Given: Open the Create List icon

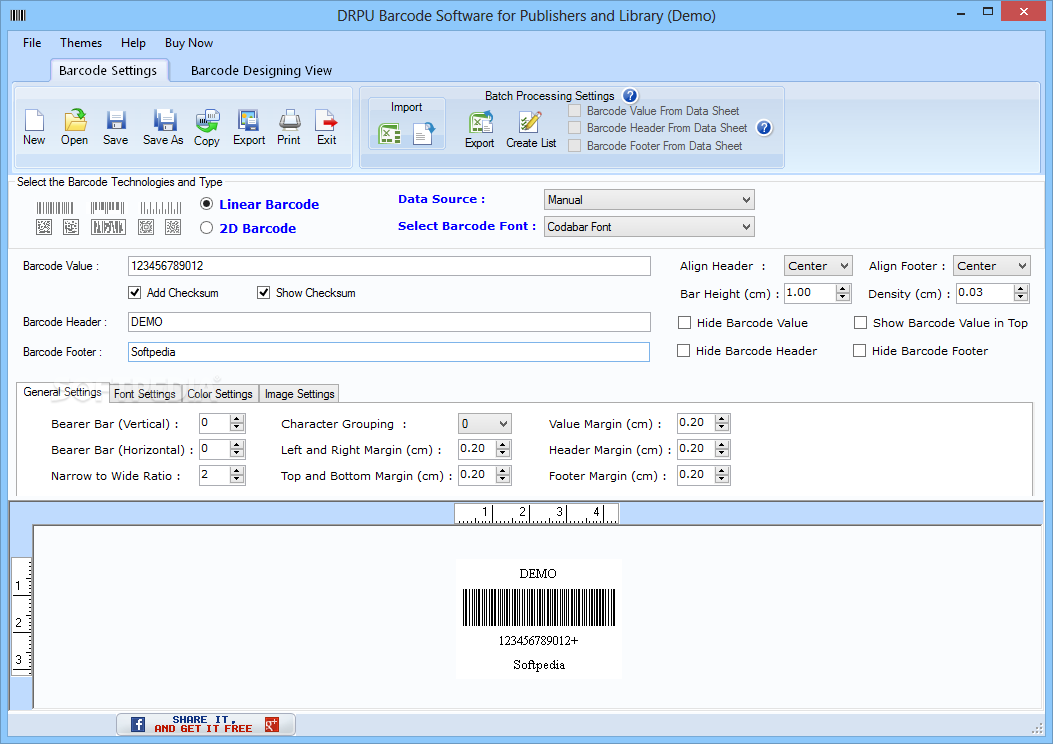Looking at the screenshot, I should 530,123.
